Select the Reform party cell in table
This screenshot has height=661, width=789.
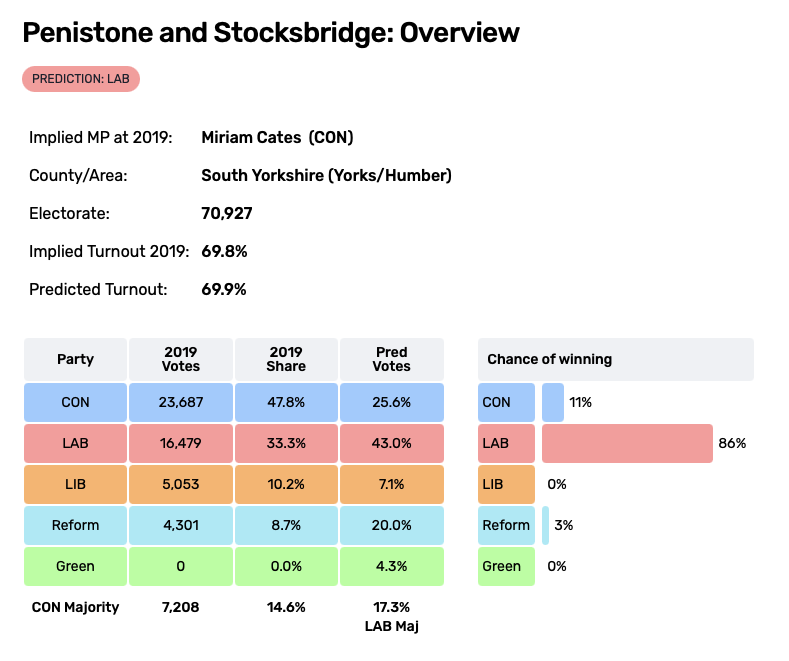pos(76,526)
